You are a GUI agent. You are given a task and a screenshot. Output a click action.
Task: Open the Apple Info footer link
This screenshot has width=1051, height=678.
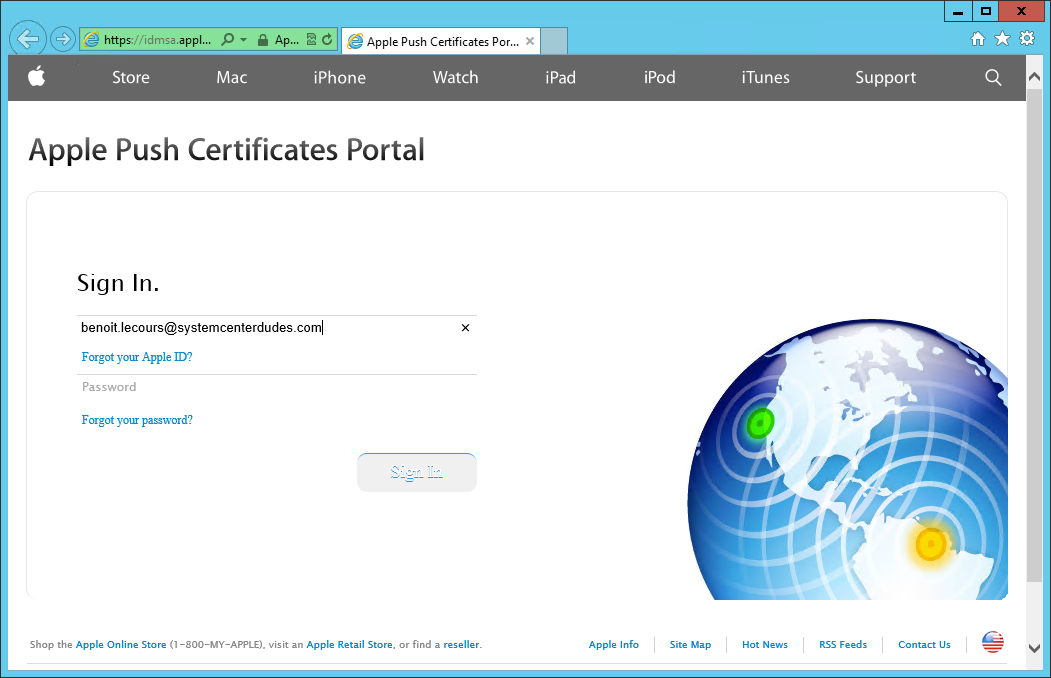pos(613,645)
